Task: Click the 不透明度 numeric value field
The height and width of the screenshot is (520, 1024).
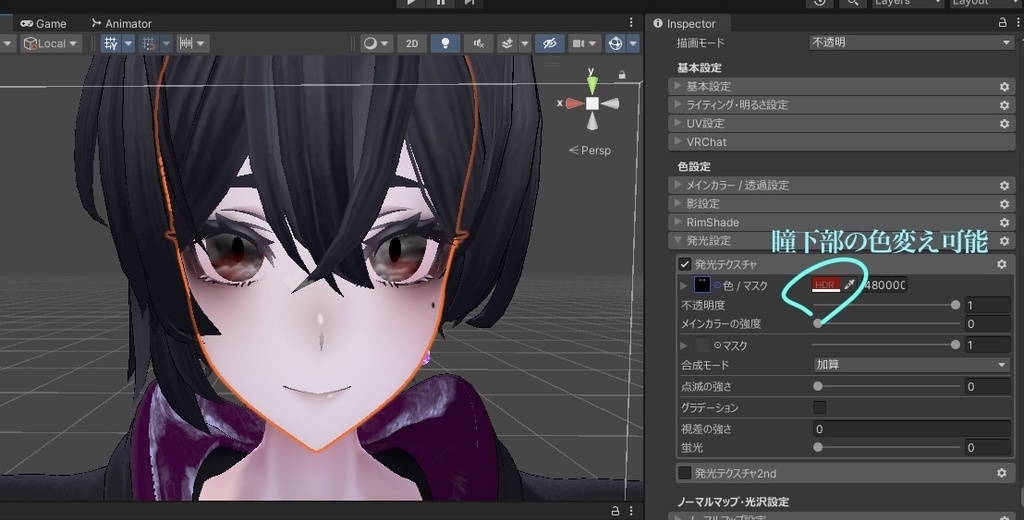Action: pos(987,305)
